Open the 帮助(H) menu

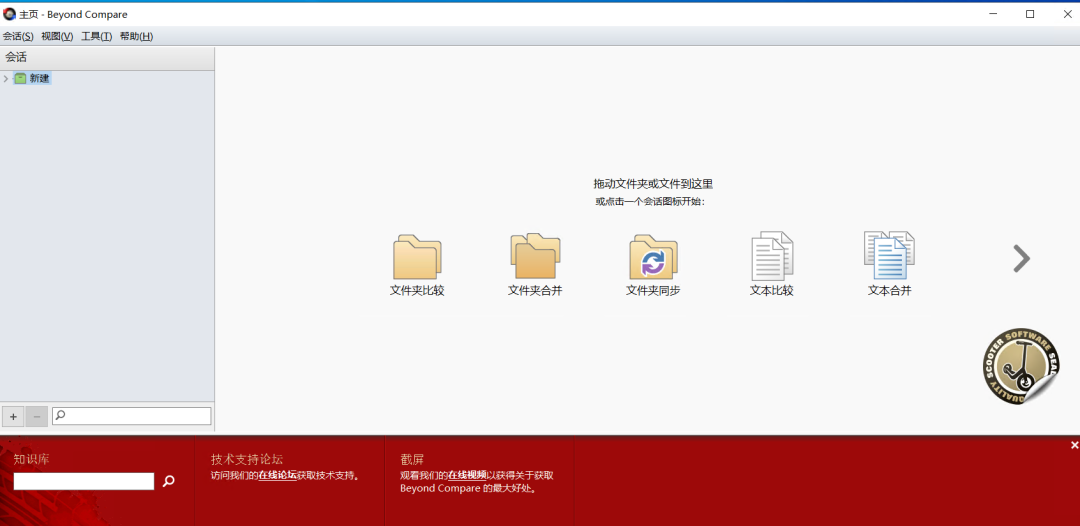[136, 36]
